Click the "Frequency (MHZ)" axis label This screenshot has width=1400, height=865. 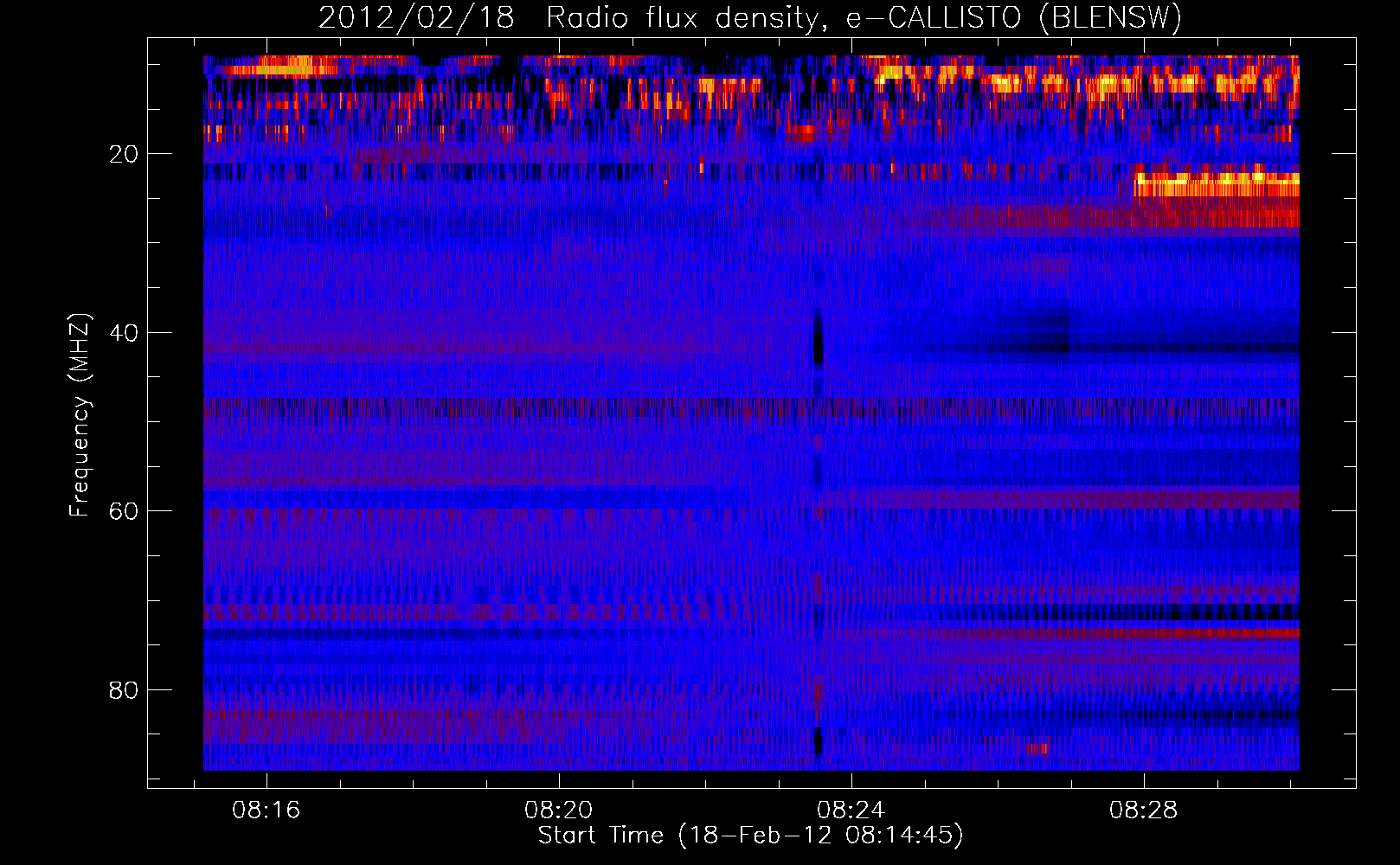click(x=79, y=415)
